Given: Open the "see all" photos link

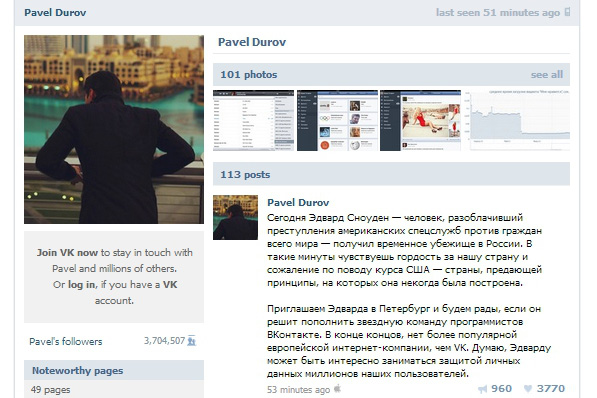Looking at the screenshot, I should pyautogui.click(x=547, y=75).
